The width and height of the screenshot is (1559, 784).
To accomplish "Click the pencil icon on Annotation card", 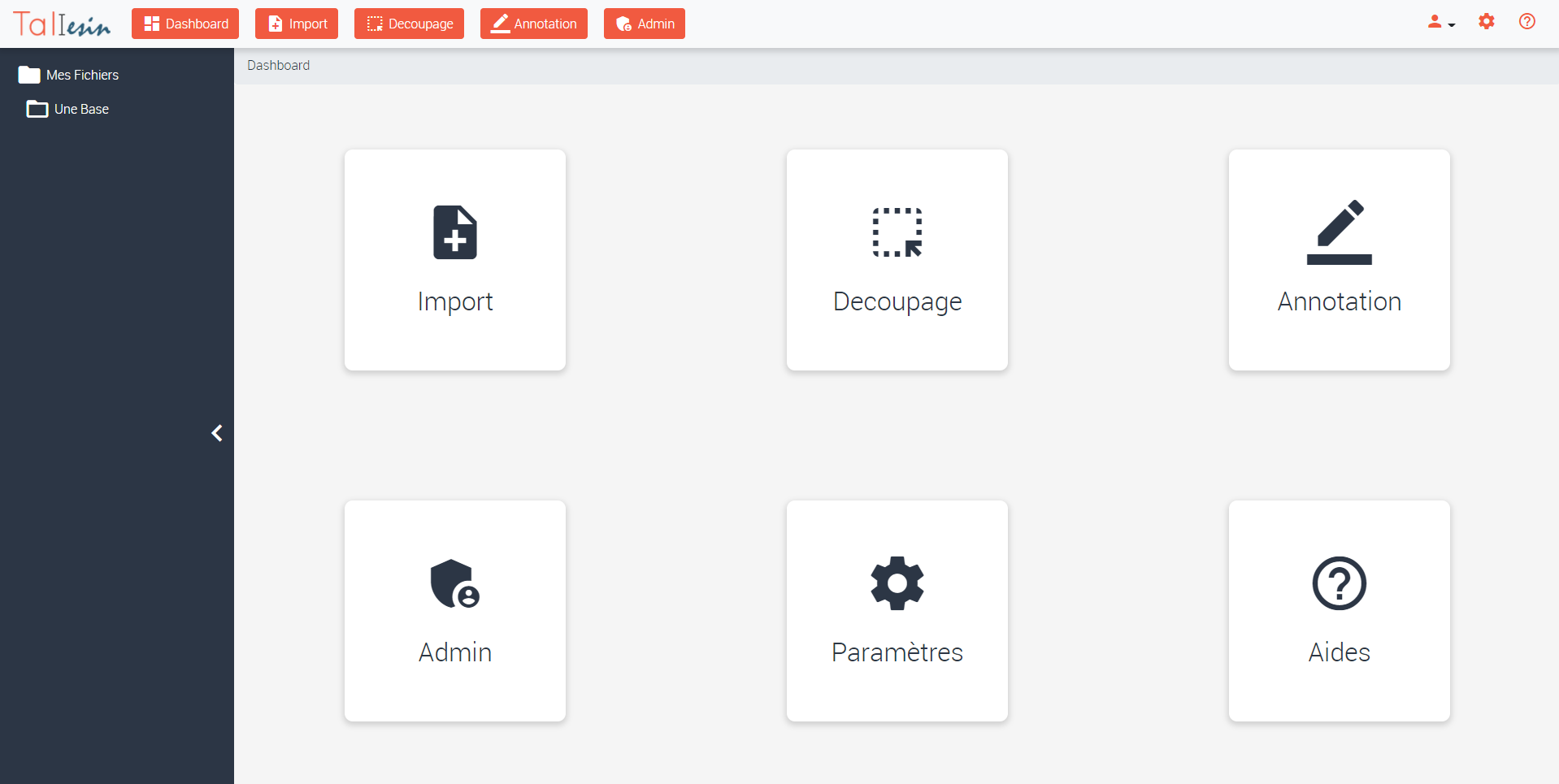I will coord(1340,232).
